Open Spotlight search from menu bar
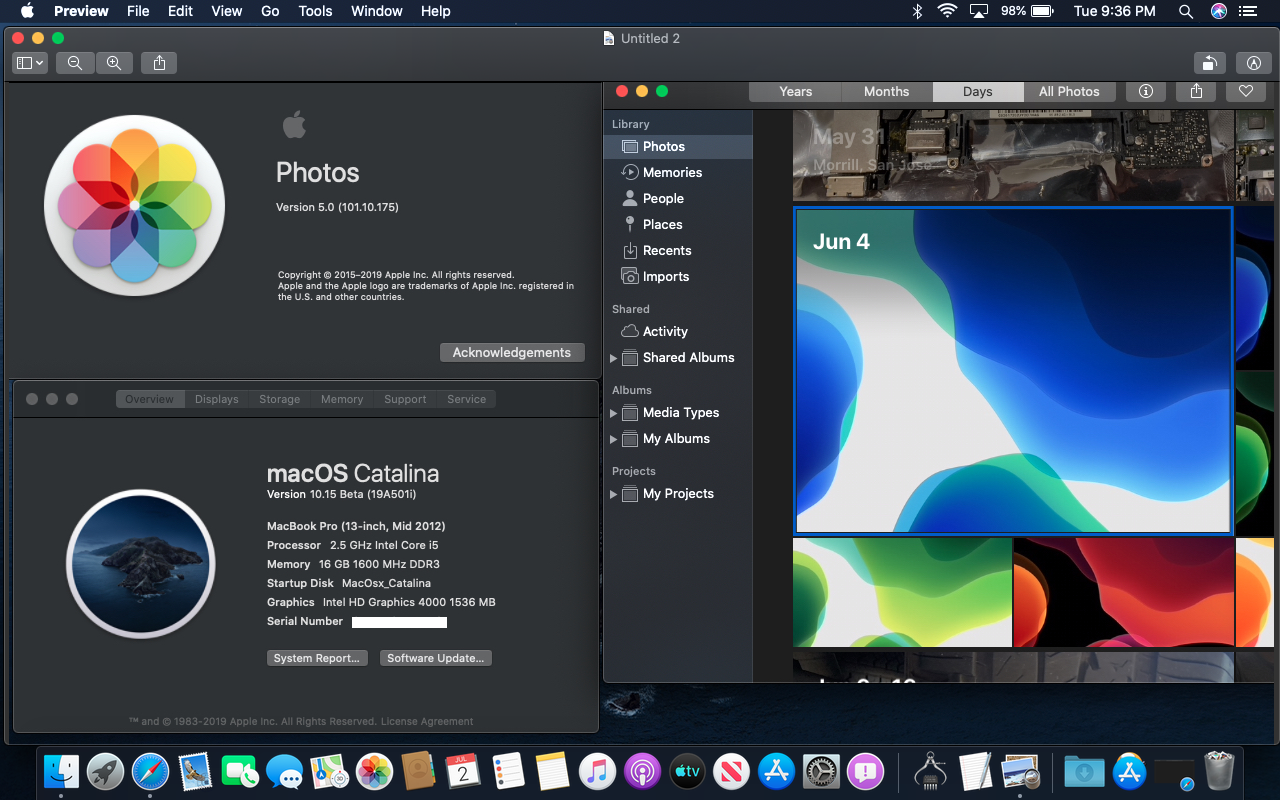This screenshot has height=800, width=1280. point(1186,11)
